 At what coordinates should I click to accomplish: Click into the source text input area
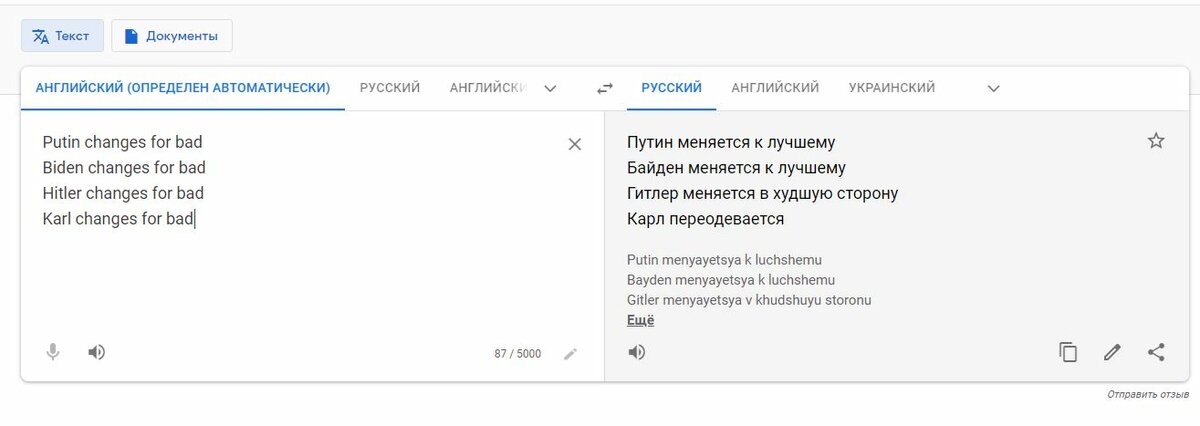[300, 230]
